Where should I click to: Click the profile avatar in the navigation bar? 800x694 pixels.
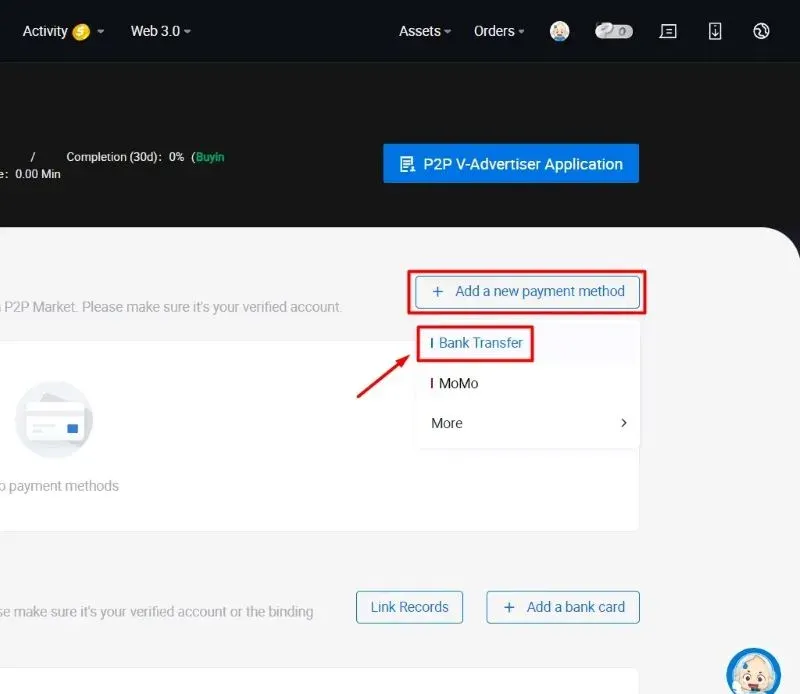pos(559,31)
